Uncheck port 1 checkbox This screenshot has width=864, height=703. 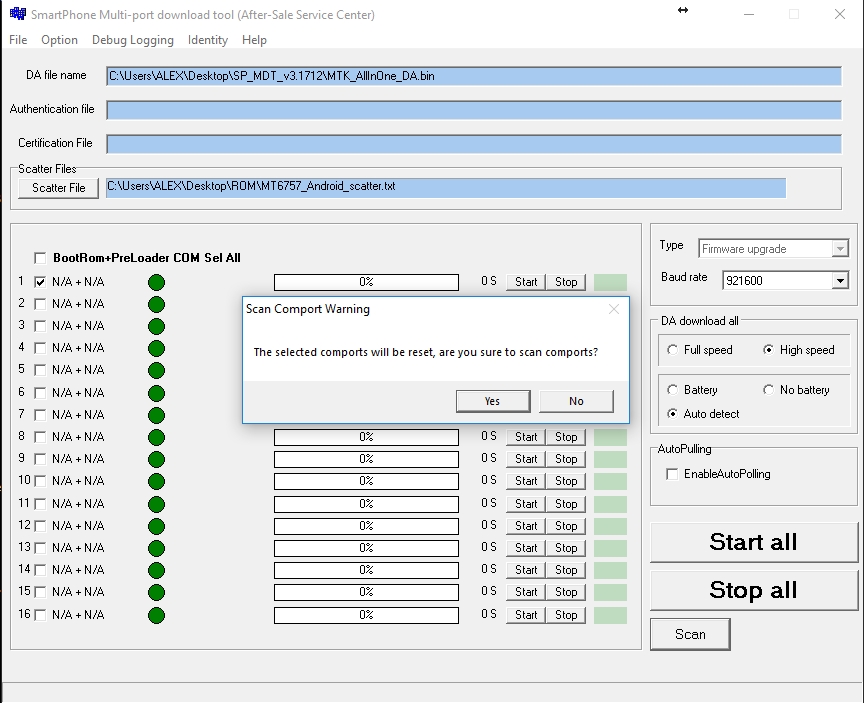(x=40, y=282)
